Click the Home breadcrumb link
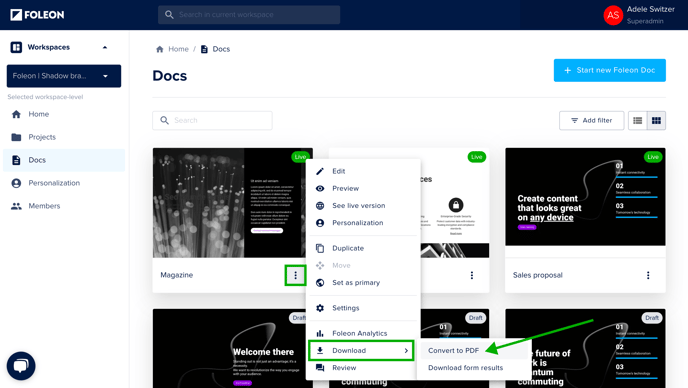688x388 pixels. point(178,49)
